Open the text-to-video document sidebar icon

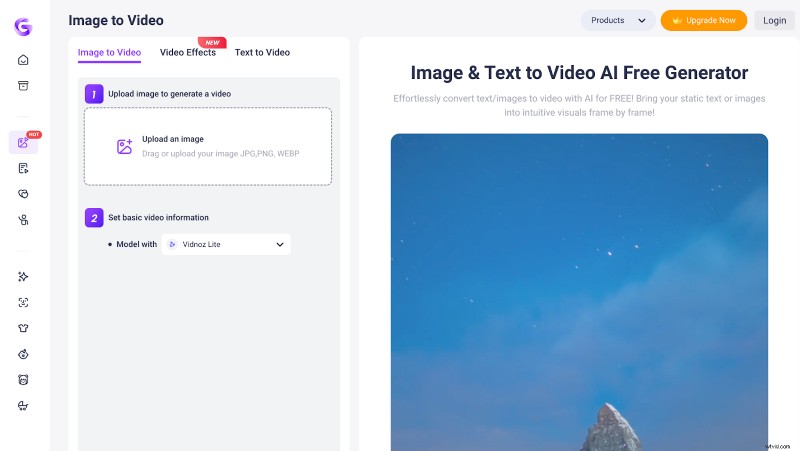click(23, 168)
